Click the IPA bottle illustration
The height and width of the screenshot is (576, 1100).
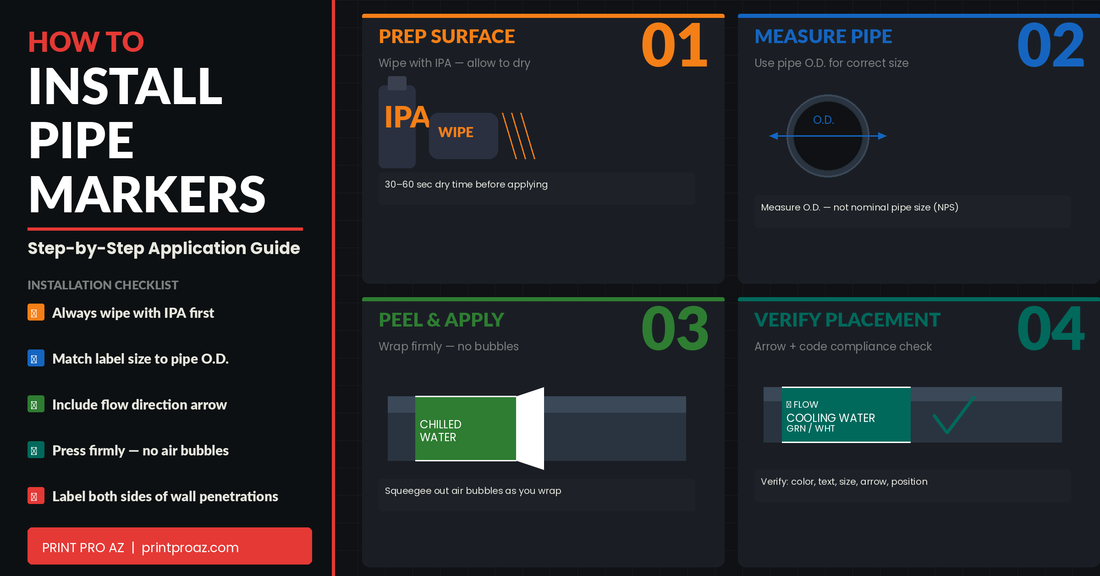397,125
